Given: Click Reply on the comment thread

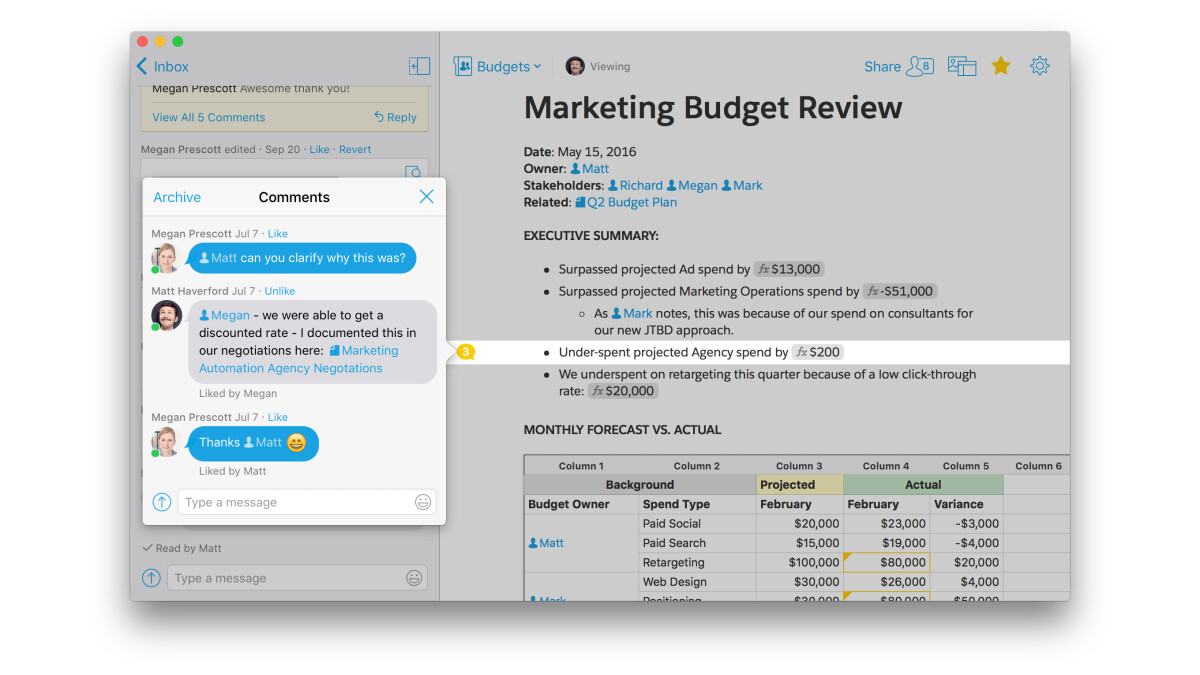Looking at the screenshot, I should click(395, 117).
